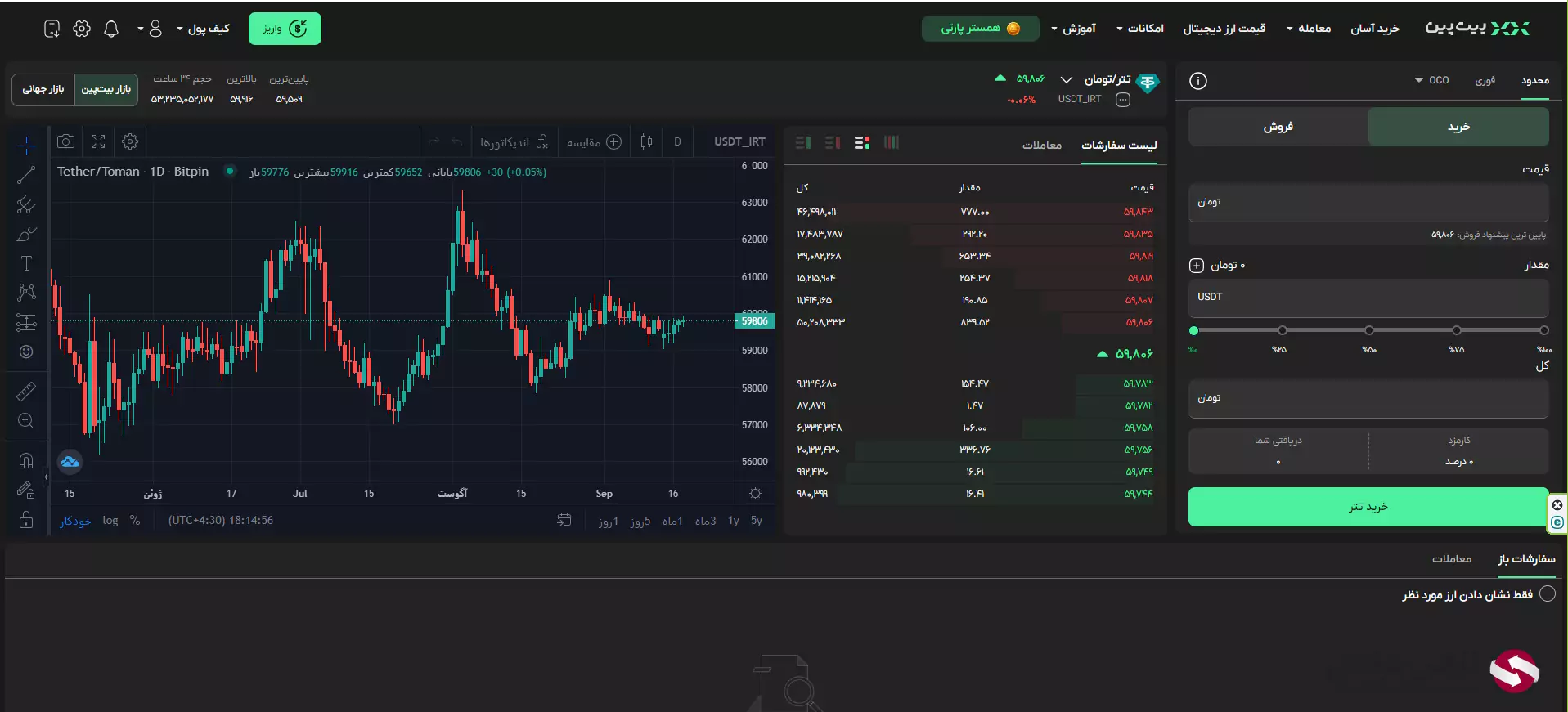Screen dimensions: 1568x712
Task: Show only sell orders in order book
Action: coord(833,142)
